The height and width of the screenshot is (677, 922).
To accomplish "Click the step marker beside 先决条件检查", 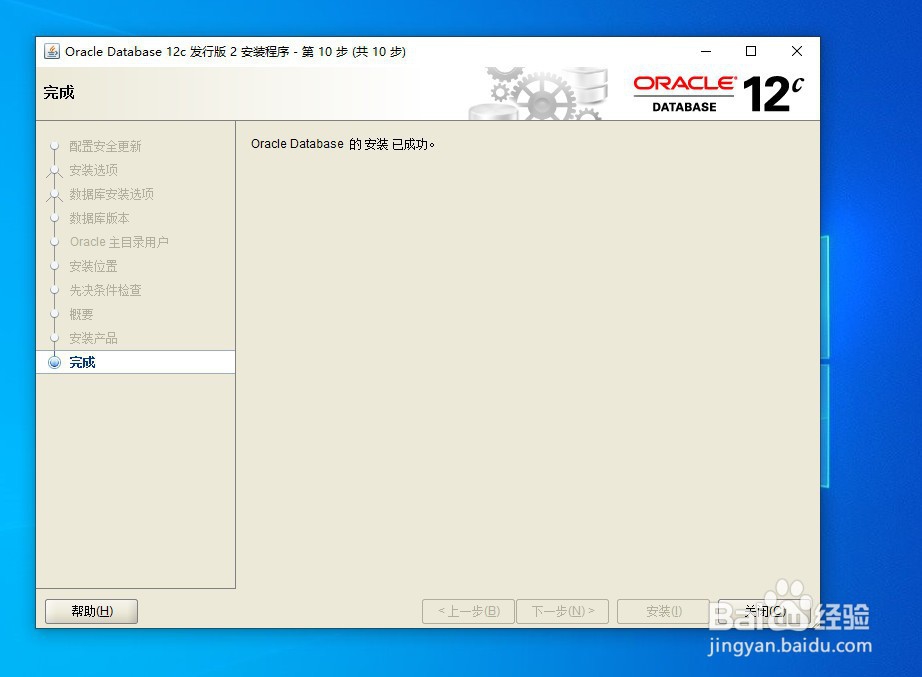I will click(x=55, y=290).
